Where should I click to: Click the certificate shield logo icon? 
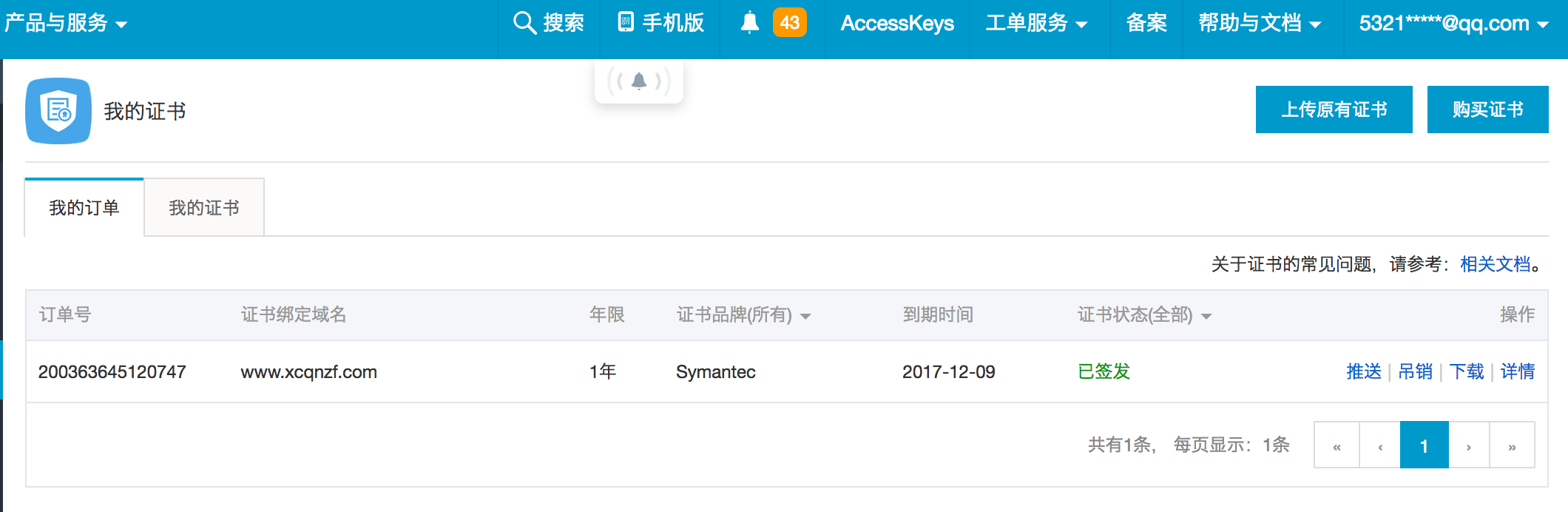58,111
